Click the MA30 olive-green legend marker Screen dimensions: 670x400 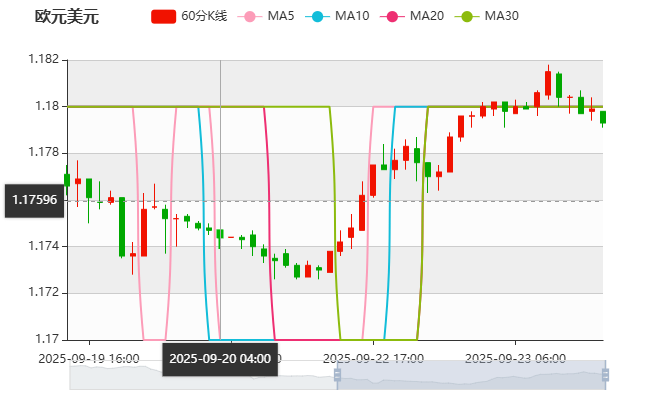[x=467, y=17]
